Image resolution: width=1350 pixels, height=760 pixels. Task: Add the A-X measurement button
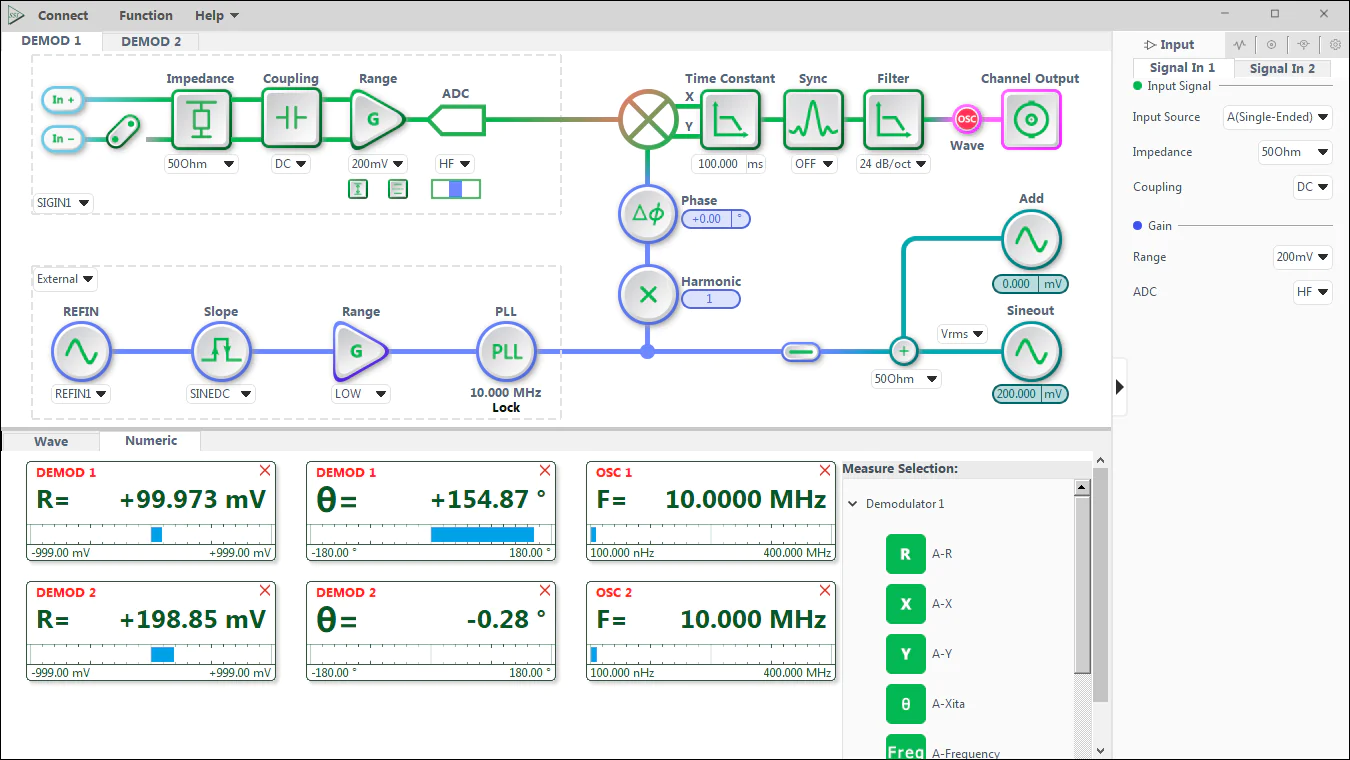click(905, 604)
